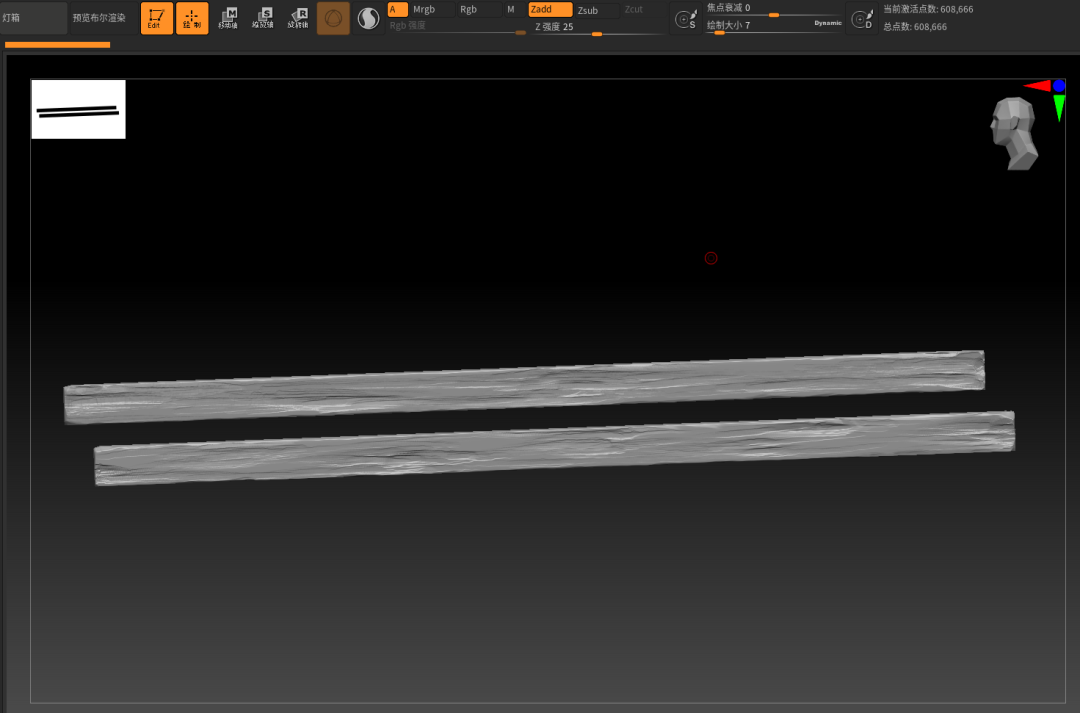
Task: Select the Rotate (R) gizmo icon
Action: pyautogui.click(x=298, y=18)
